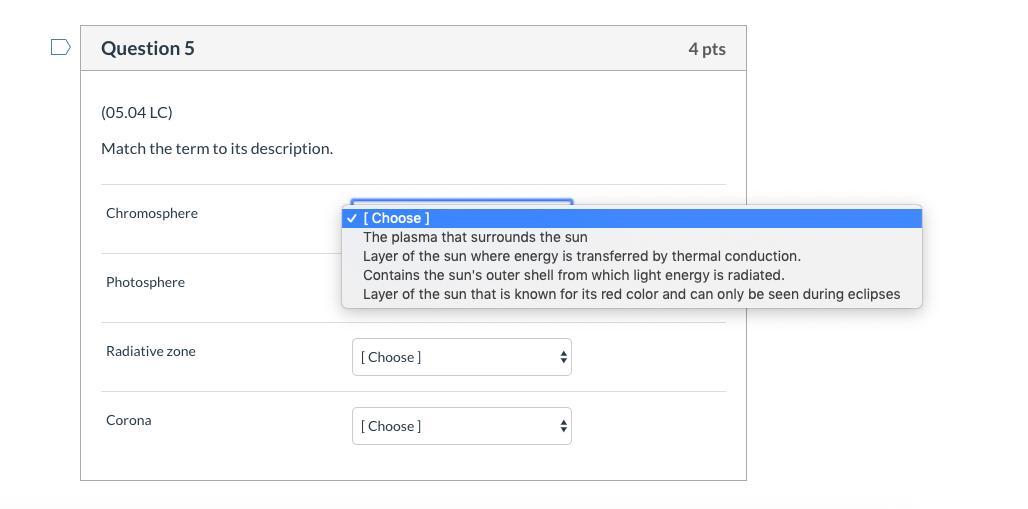Click the "Match the term" instruction text
The width and height of the screenshot is (1028, 509).
point(217,148)
